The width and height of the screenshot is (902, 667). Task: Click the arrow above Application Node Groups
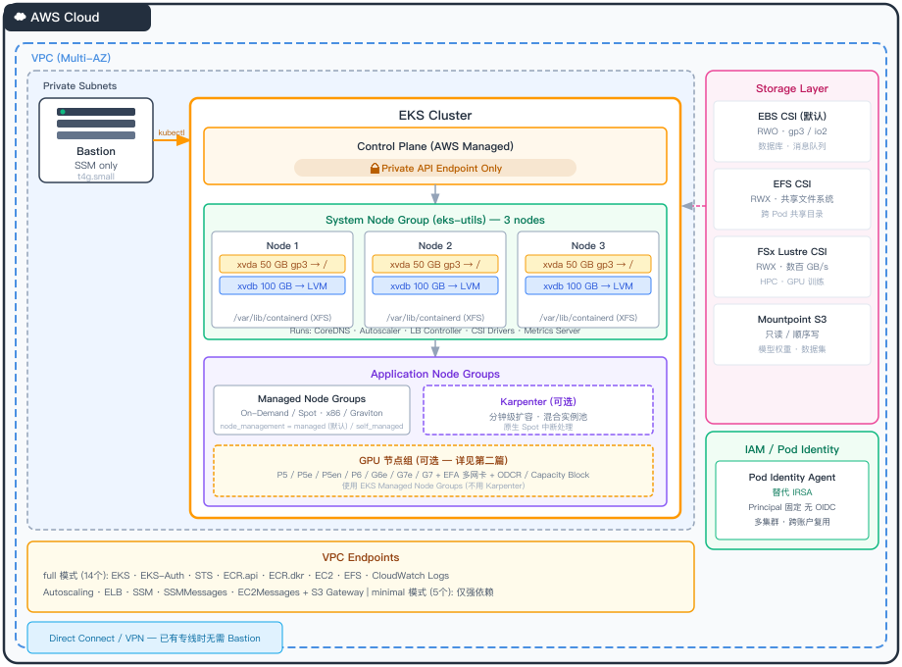435,348
